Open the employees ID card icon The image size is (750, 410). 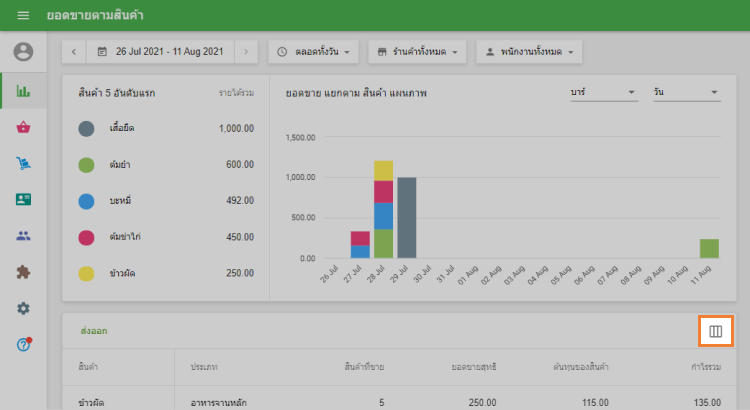coord(23,199)
